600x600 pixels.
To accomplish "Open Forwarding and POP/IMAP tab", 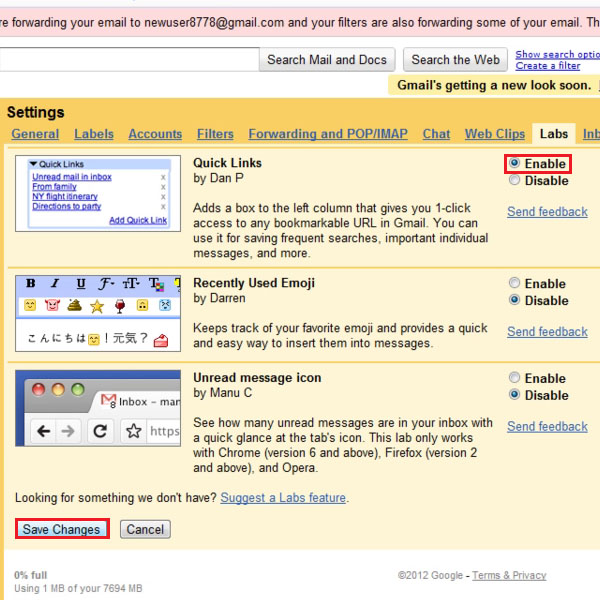I will pos(328,134).
